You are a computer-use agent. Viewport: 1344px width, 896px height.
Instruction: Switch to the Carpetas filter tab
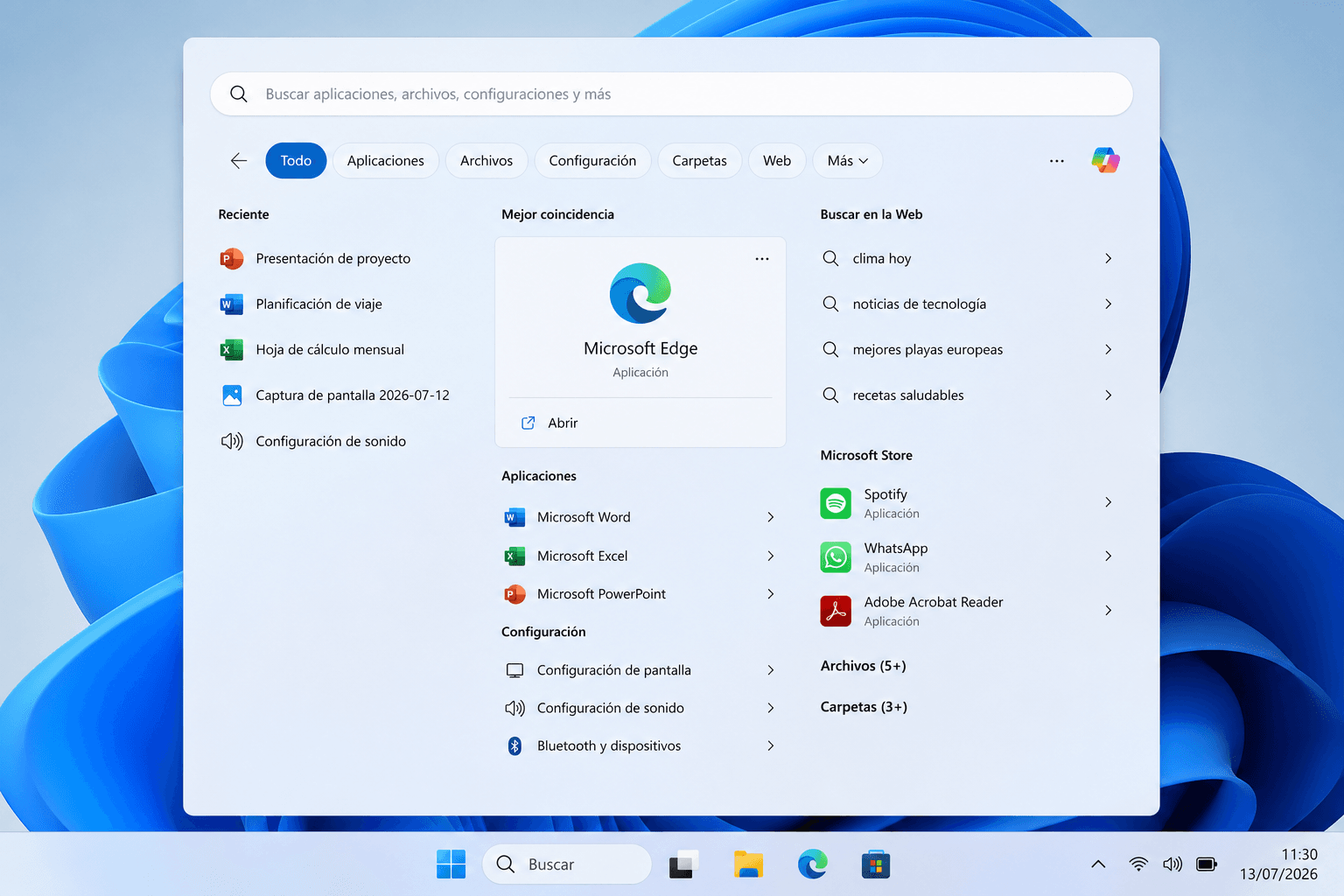(699, 161)
